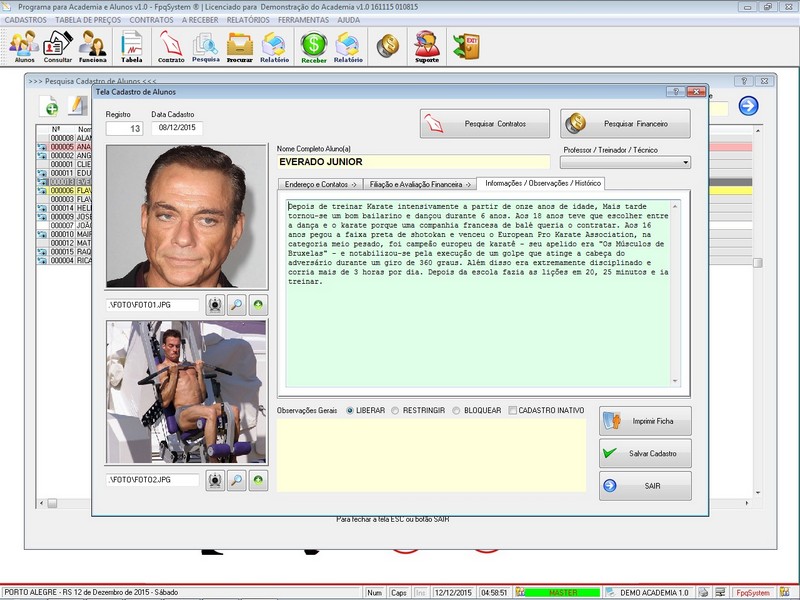The image size is (800, 600).
Task: Click the gym workout photo thumbnail
Action: pos(186,392)
